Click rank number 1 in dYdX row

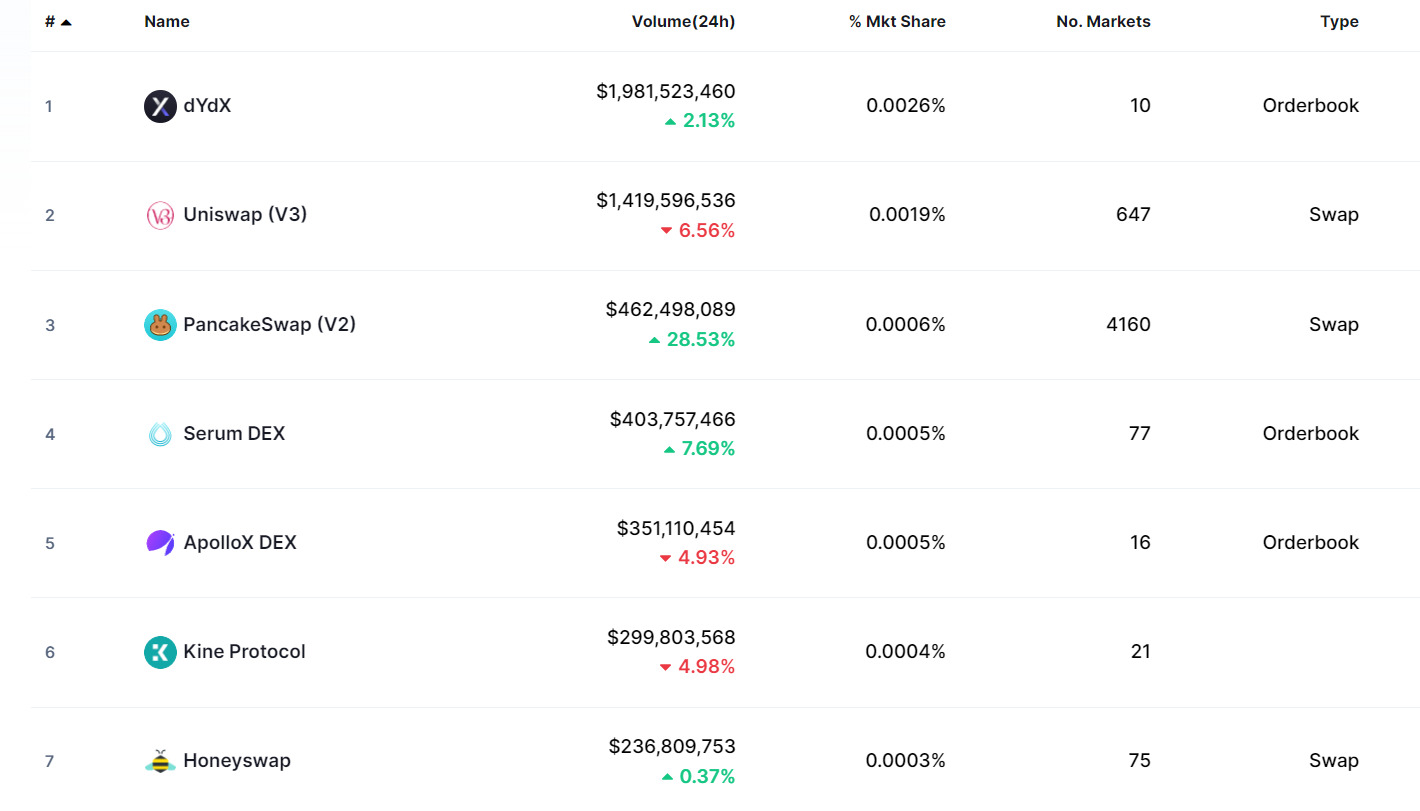tap(49, 106)
